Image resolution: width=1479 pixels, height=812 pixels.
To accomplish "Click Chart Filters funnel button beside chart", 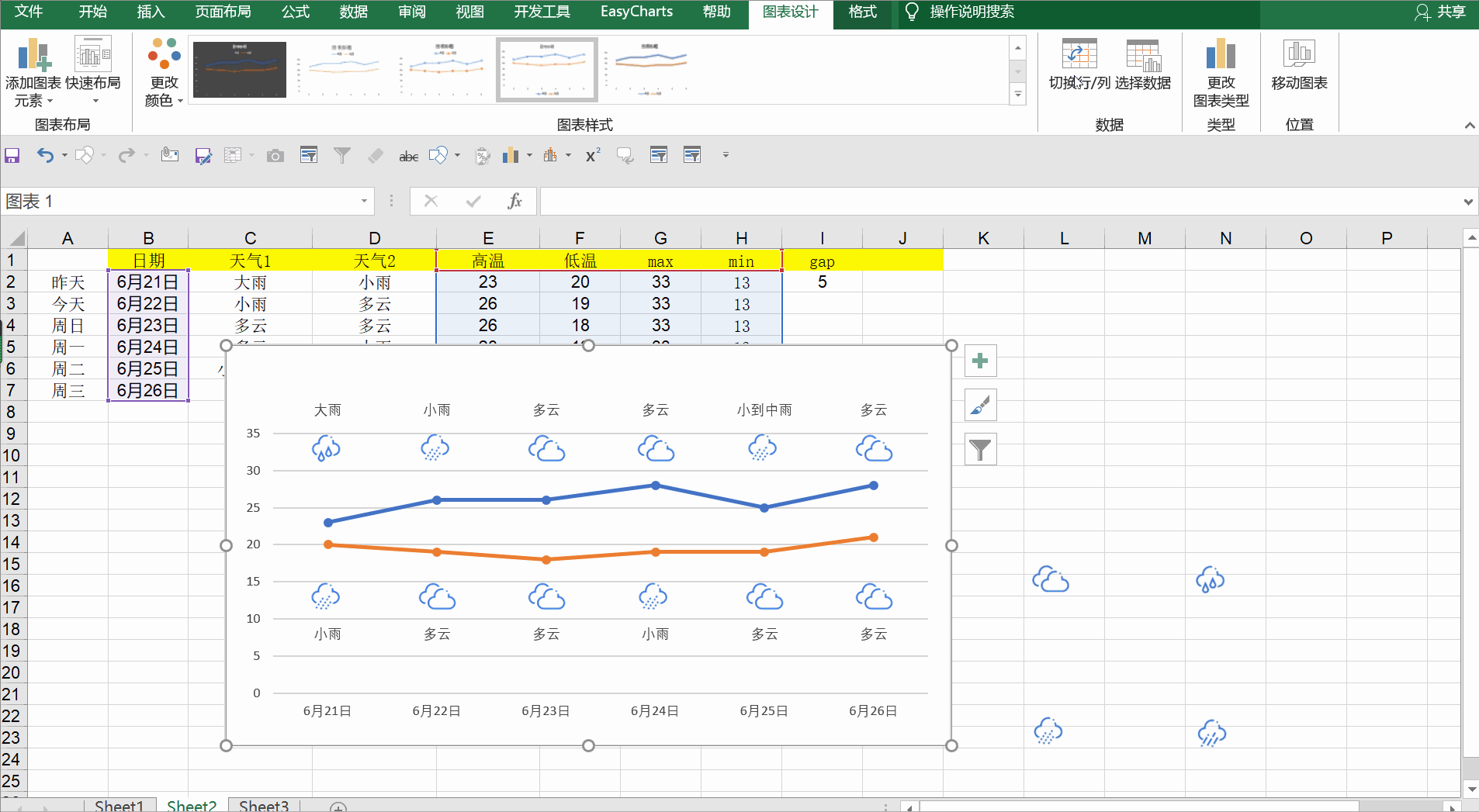I will pyautogui.click(x=980, y=449).
